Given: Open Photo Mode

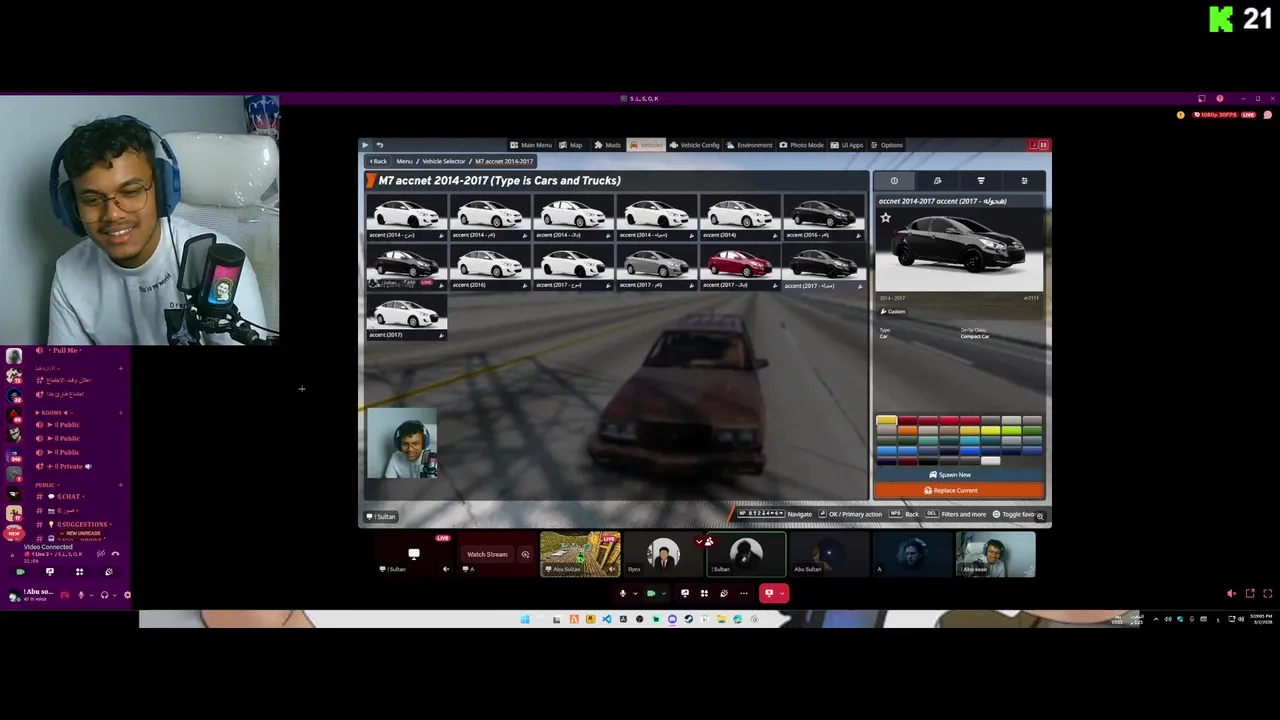Looking at the screenshot, I should [801, 145].
